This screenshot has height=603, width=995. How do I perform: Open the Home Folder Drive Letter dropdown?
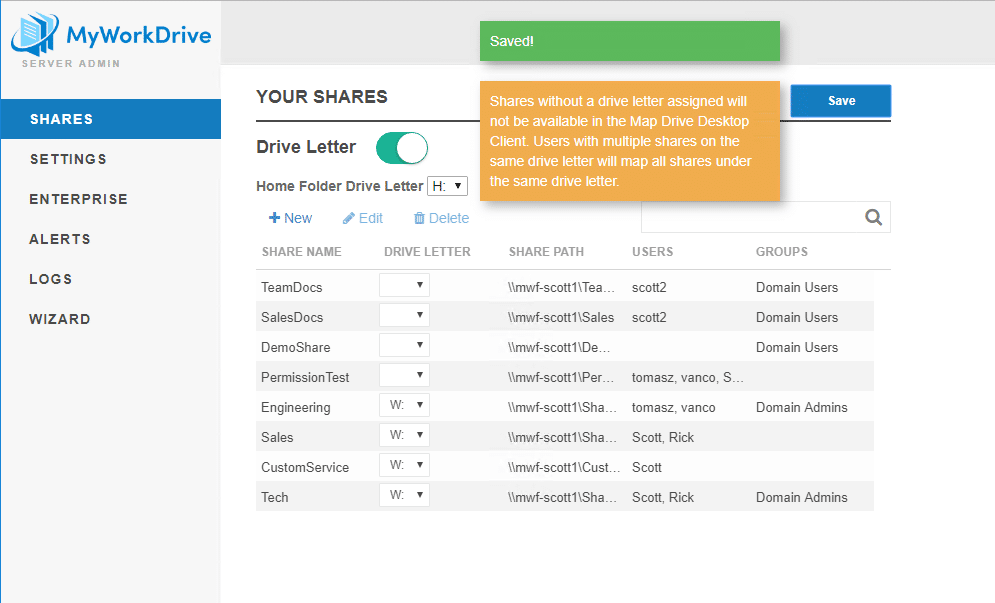447,186
